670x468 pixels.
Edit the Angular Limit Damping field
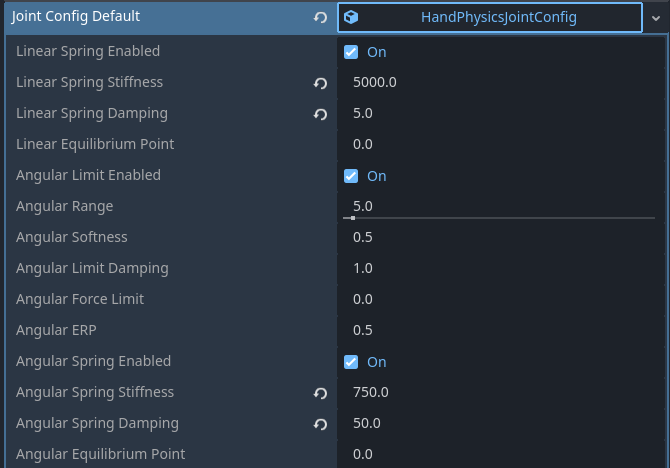(x=500, y=269)
